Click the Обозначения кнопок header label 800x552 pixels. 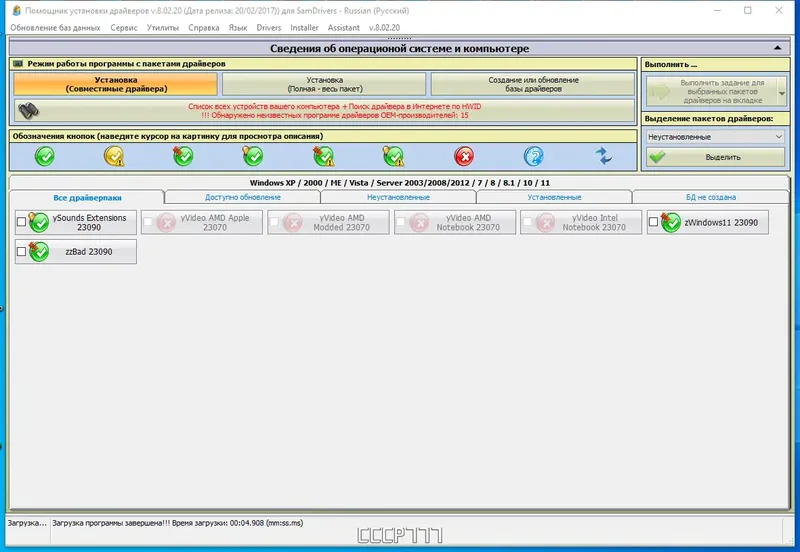168,136
